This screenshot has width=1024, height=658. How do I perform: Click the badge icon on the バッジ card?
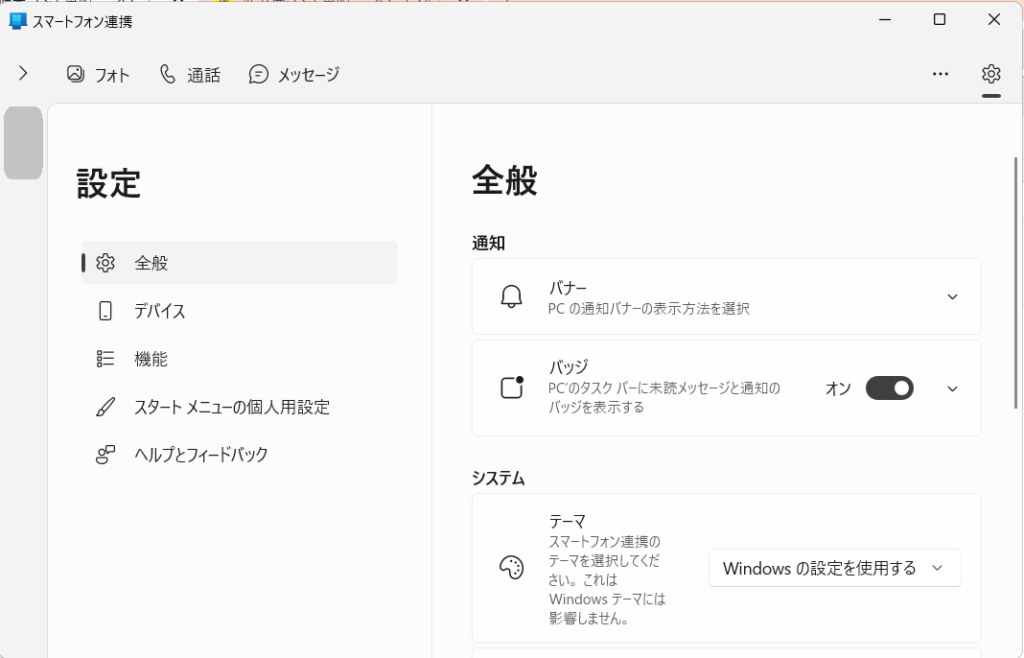click(513, 387)
